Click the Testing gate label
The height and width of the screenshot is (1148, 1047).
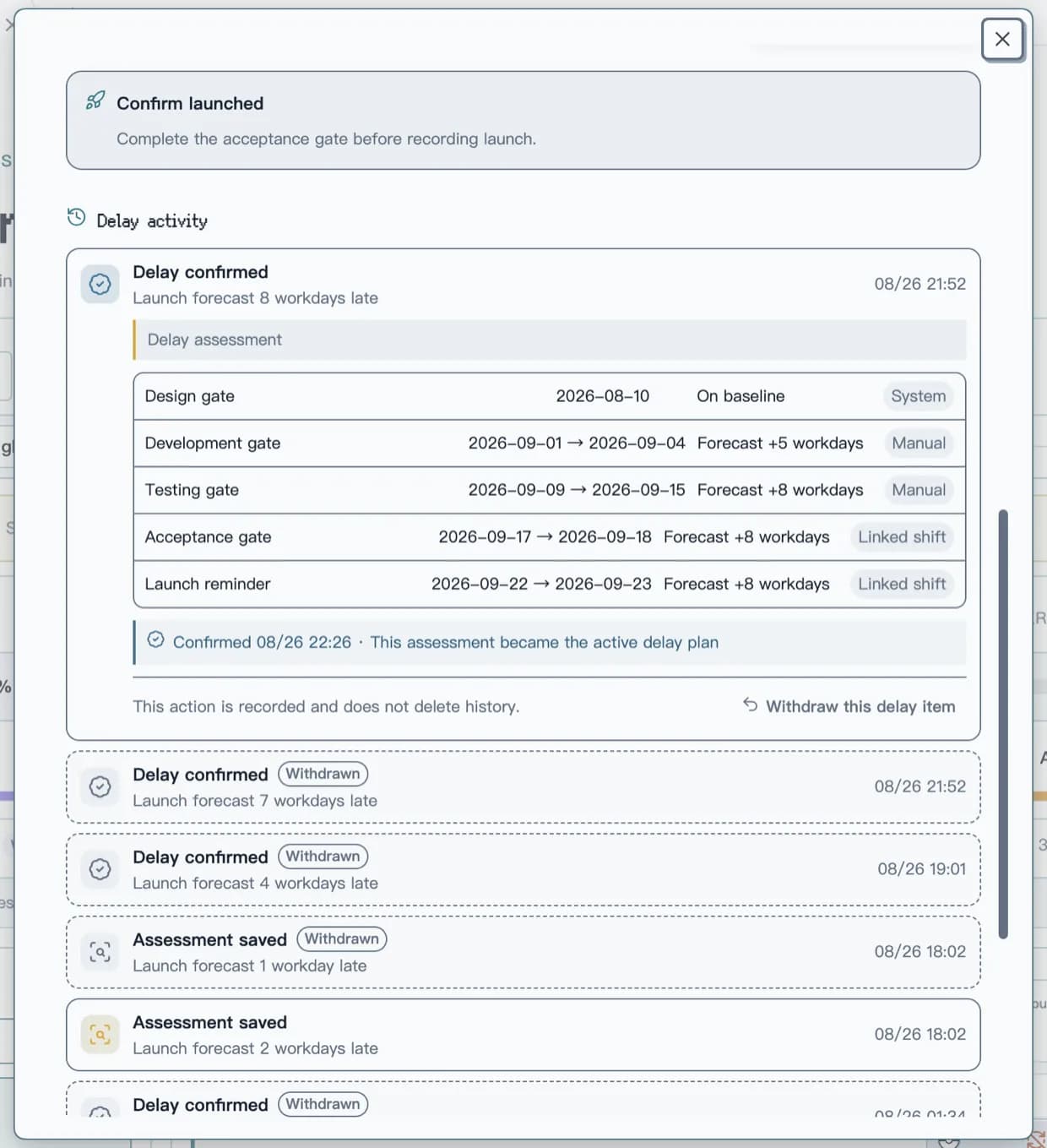(192, 490)
